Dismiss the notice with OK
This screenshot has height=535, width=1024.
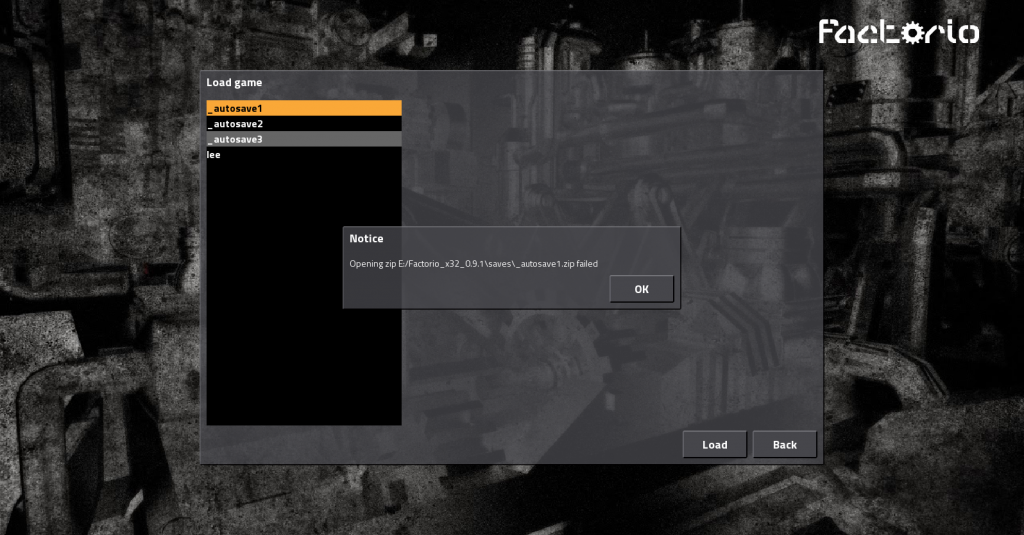[641, 289]
